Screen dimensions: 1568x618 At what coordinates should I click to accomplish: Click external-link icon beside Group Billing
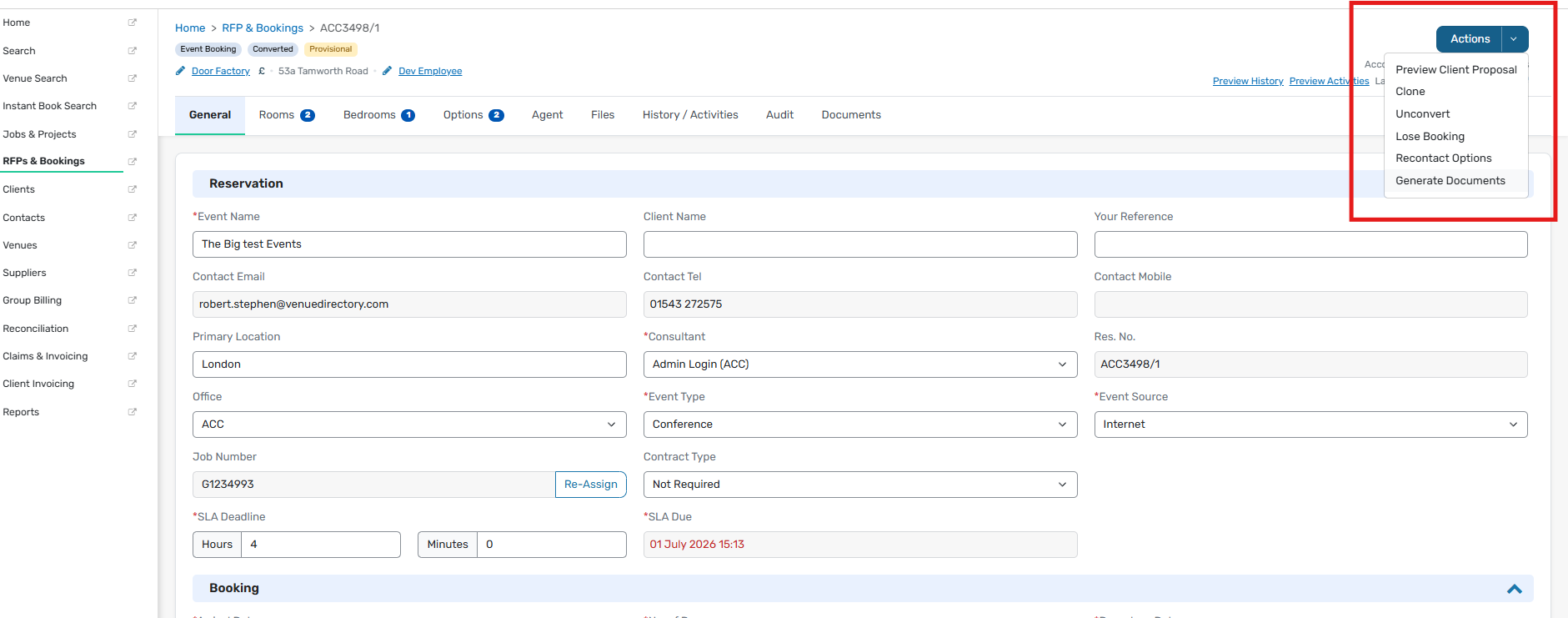[132, 300]
